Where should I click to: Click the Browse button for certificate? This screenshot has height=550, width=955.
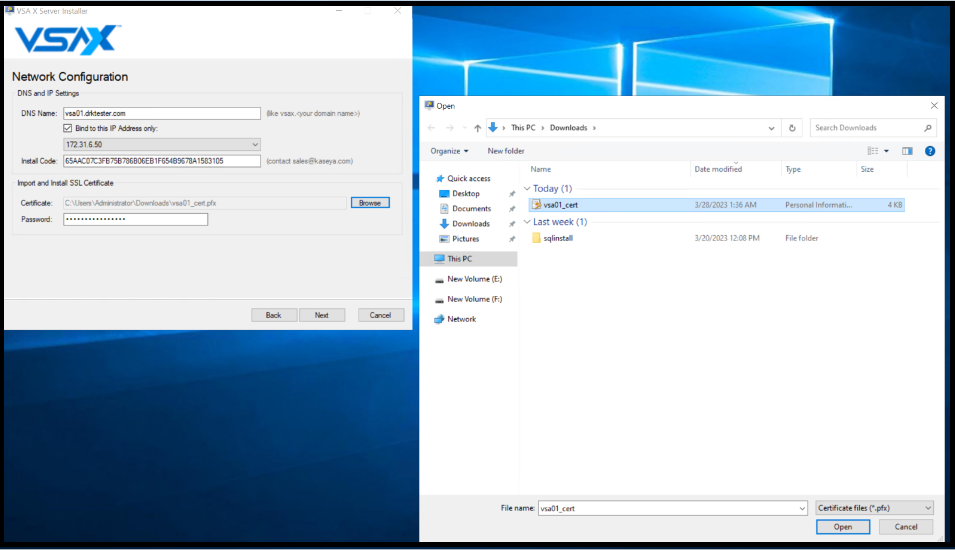(x=370, y=203)
